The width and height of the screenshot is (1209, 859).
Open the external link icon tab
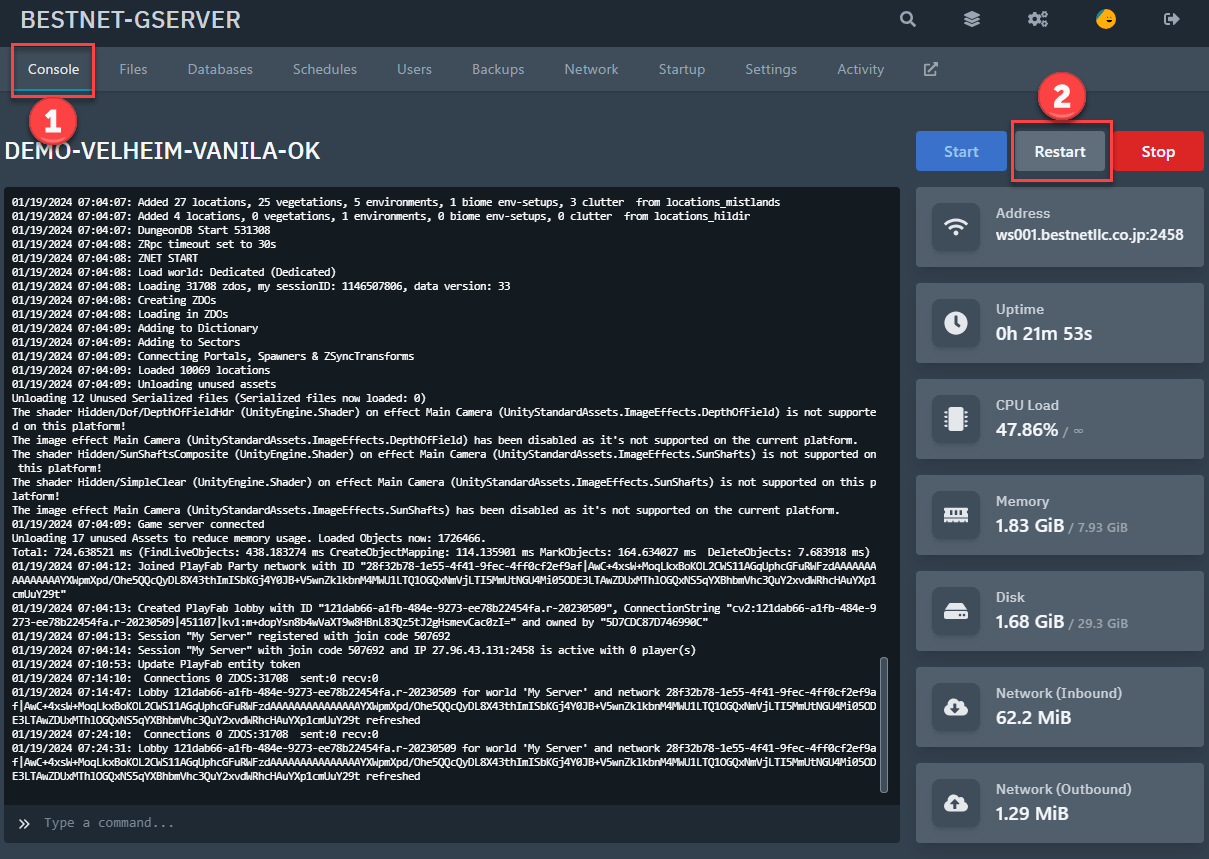930,69
